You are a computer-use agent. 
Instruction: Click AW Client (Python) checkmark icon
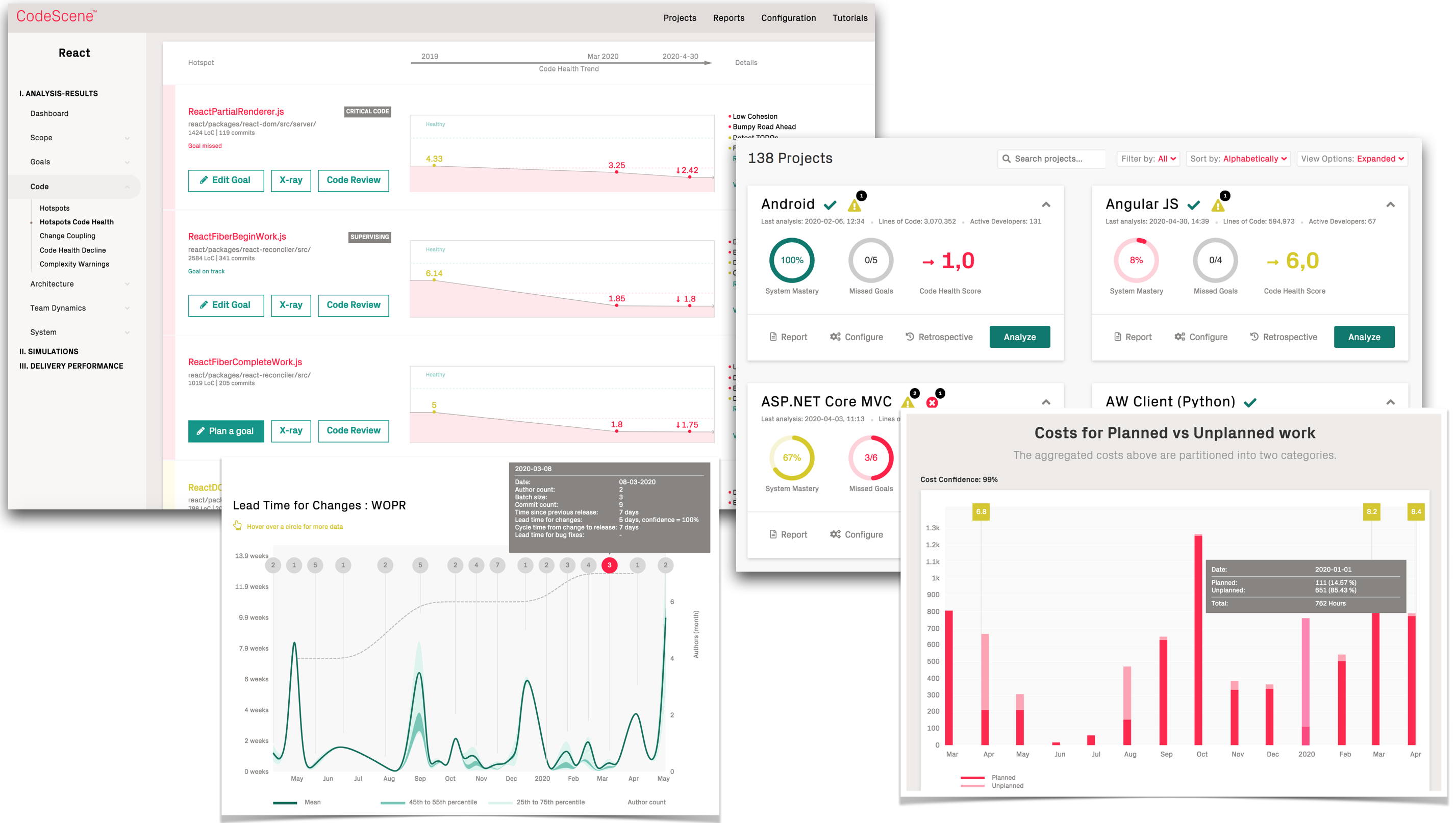click(1250, 402)
